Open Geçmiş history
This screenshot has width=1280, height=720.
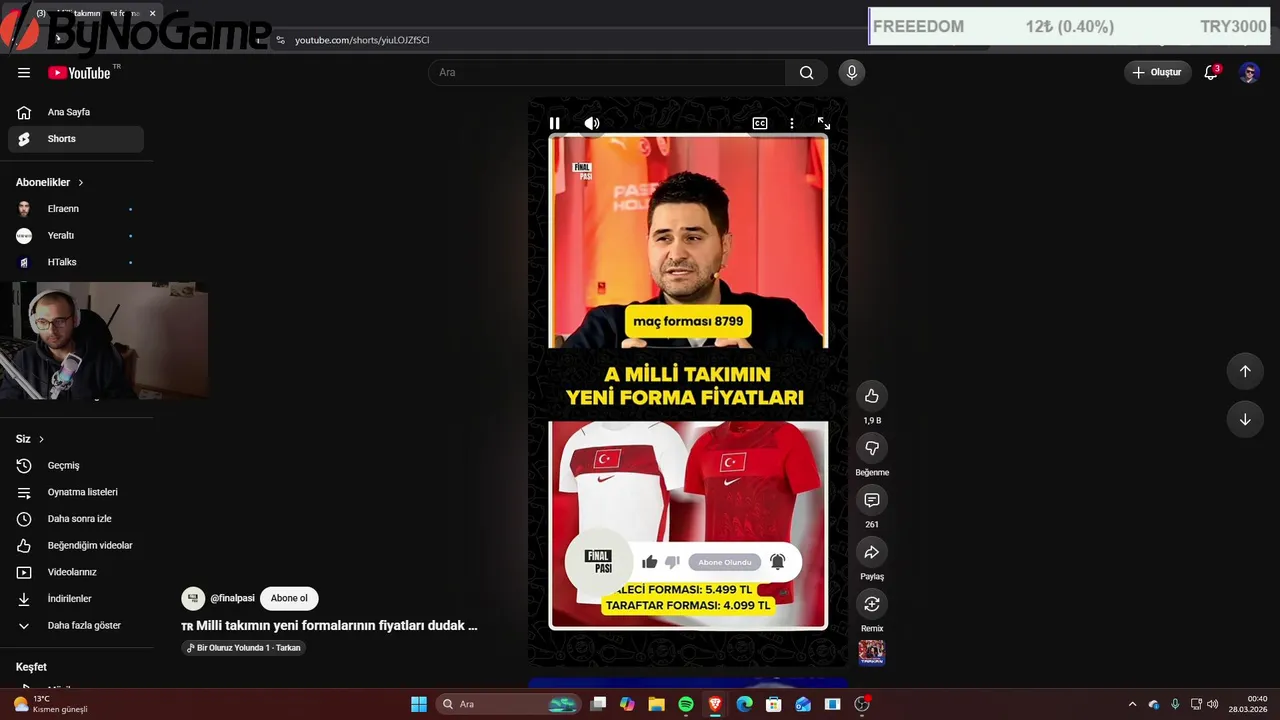[x=76, y=465]
